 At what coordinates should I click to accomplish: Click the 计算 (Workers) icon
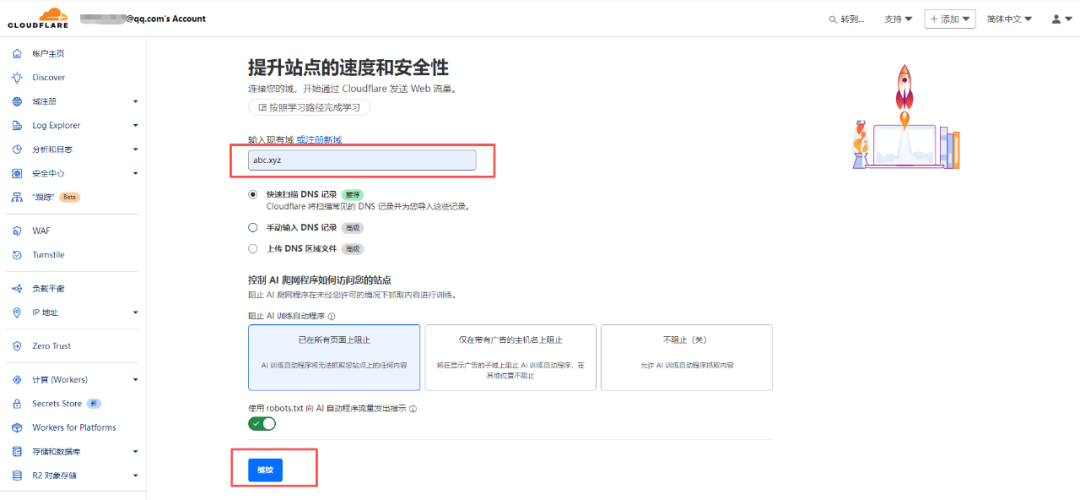click(x=17, y=379)
